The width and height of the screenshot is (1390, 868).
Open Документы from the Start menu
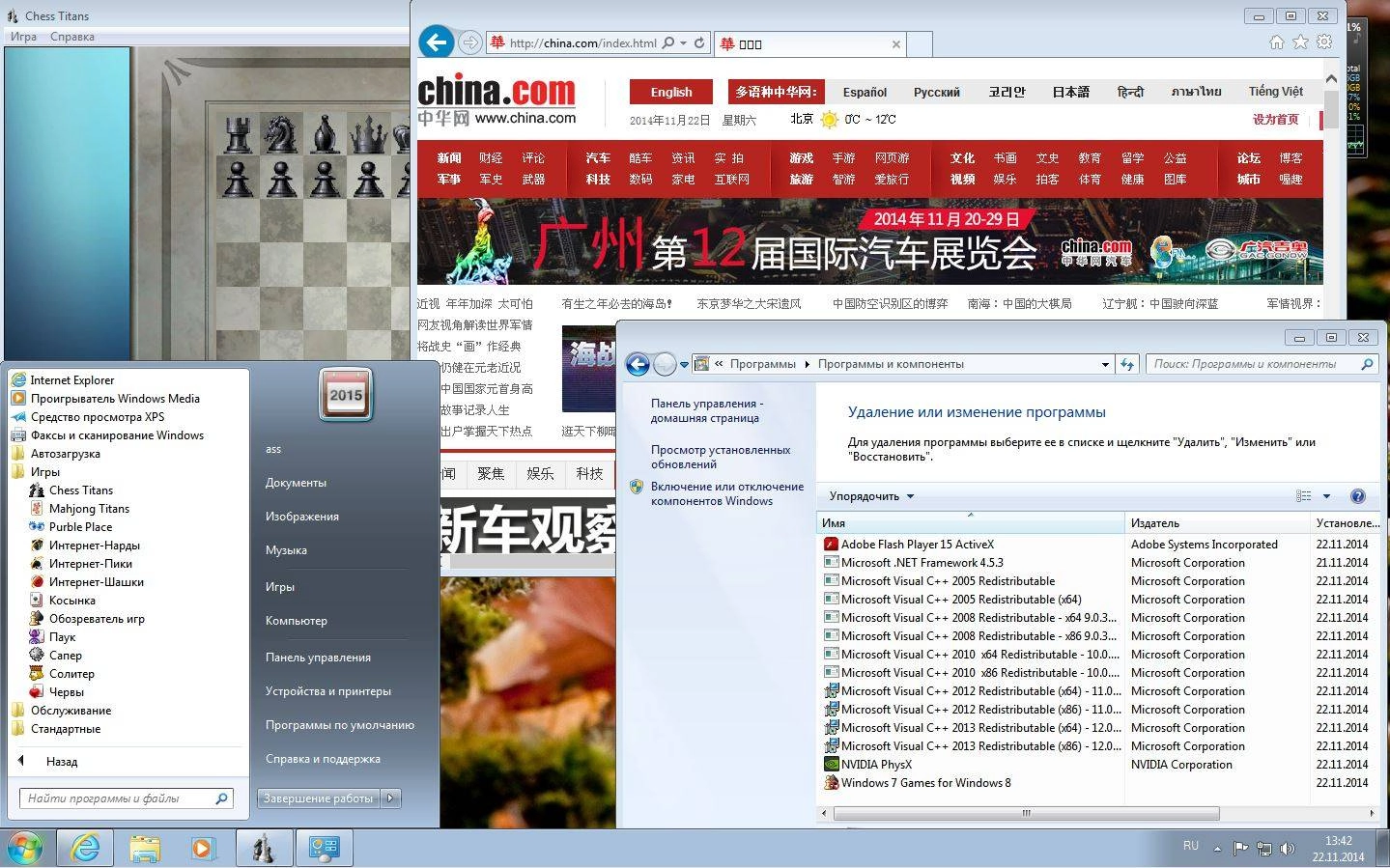[296, 483]
